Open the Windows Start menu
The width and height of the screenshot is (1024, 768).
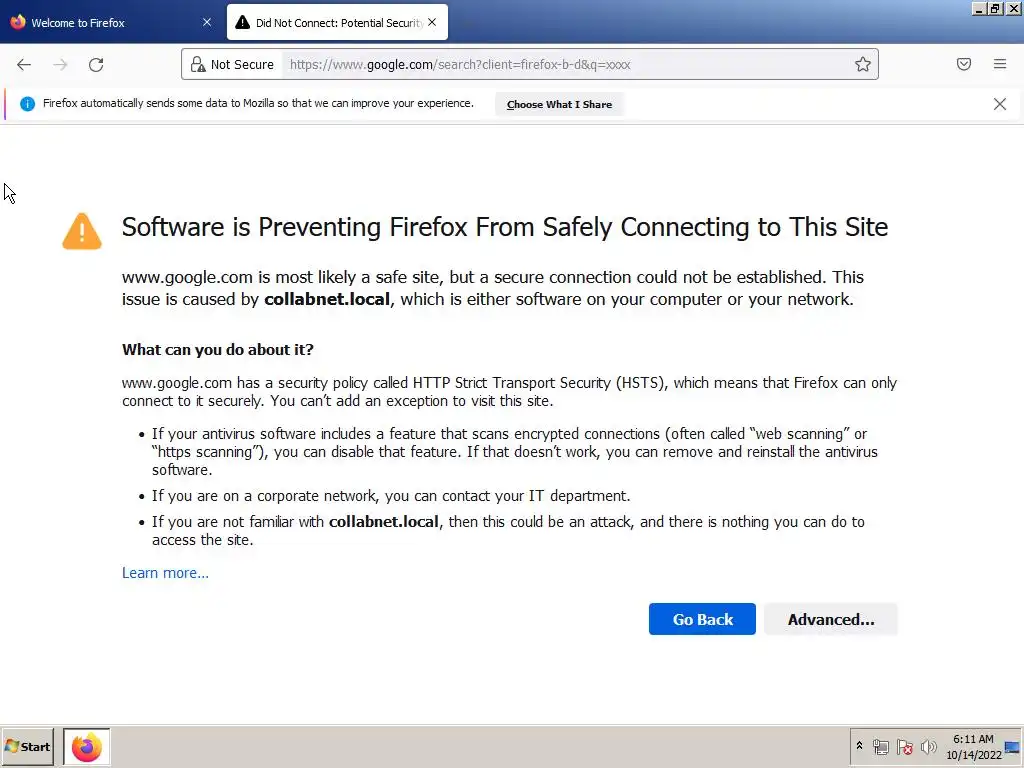pos(27,747)
